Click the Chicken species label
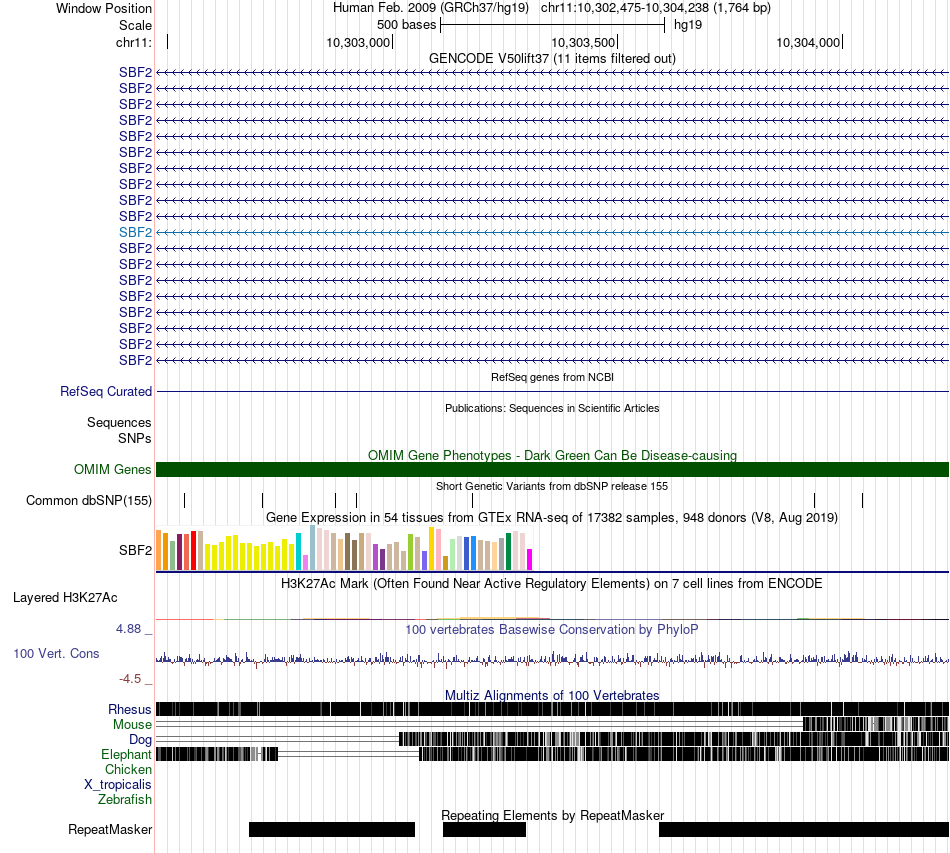Image resolution: width=950 pixels, height=853 pixels. [128, 769]
